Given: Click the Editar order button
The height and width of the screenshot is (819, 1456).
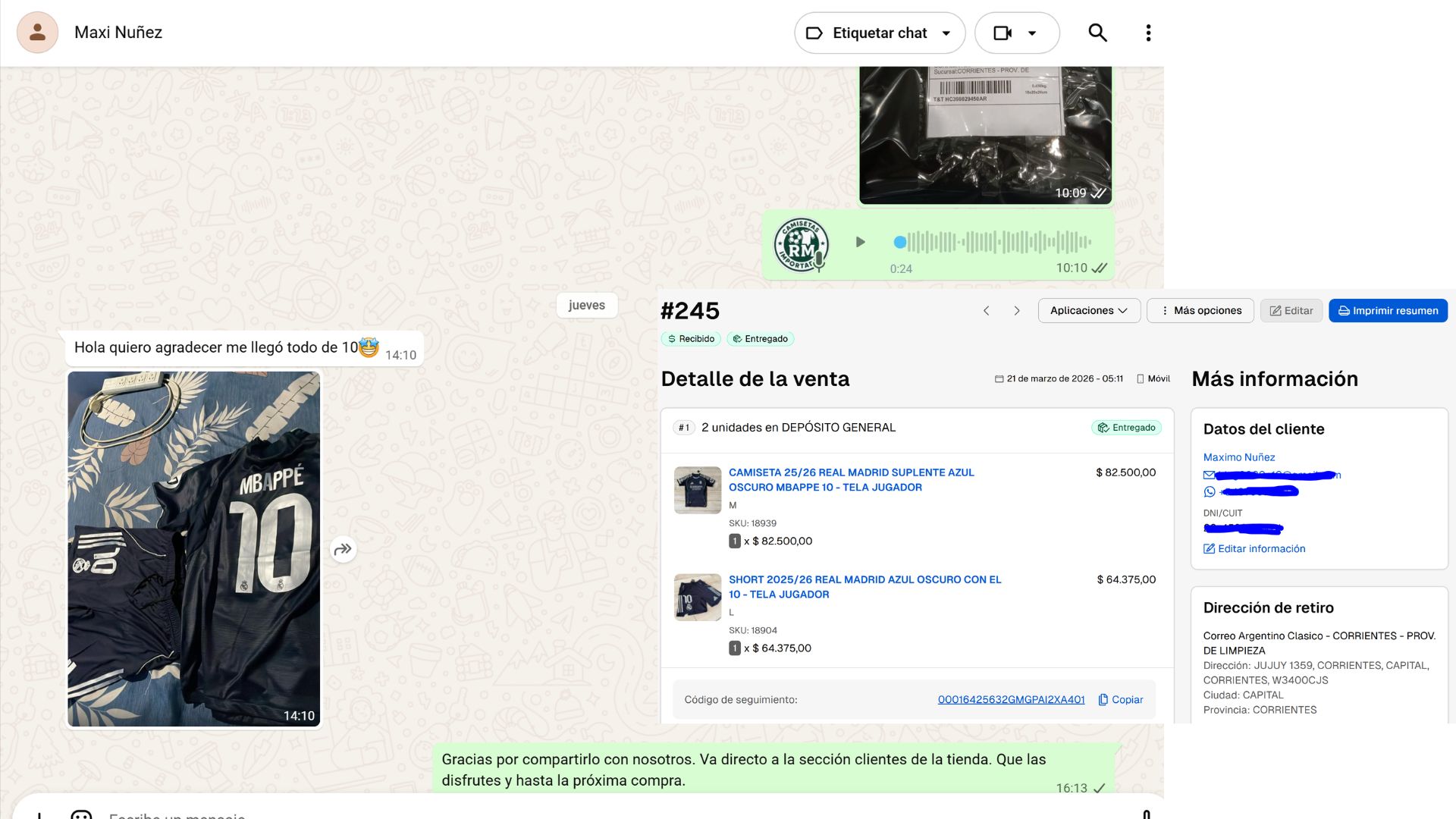Looking at the screenshot, I should tap(1291, 311).
